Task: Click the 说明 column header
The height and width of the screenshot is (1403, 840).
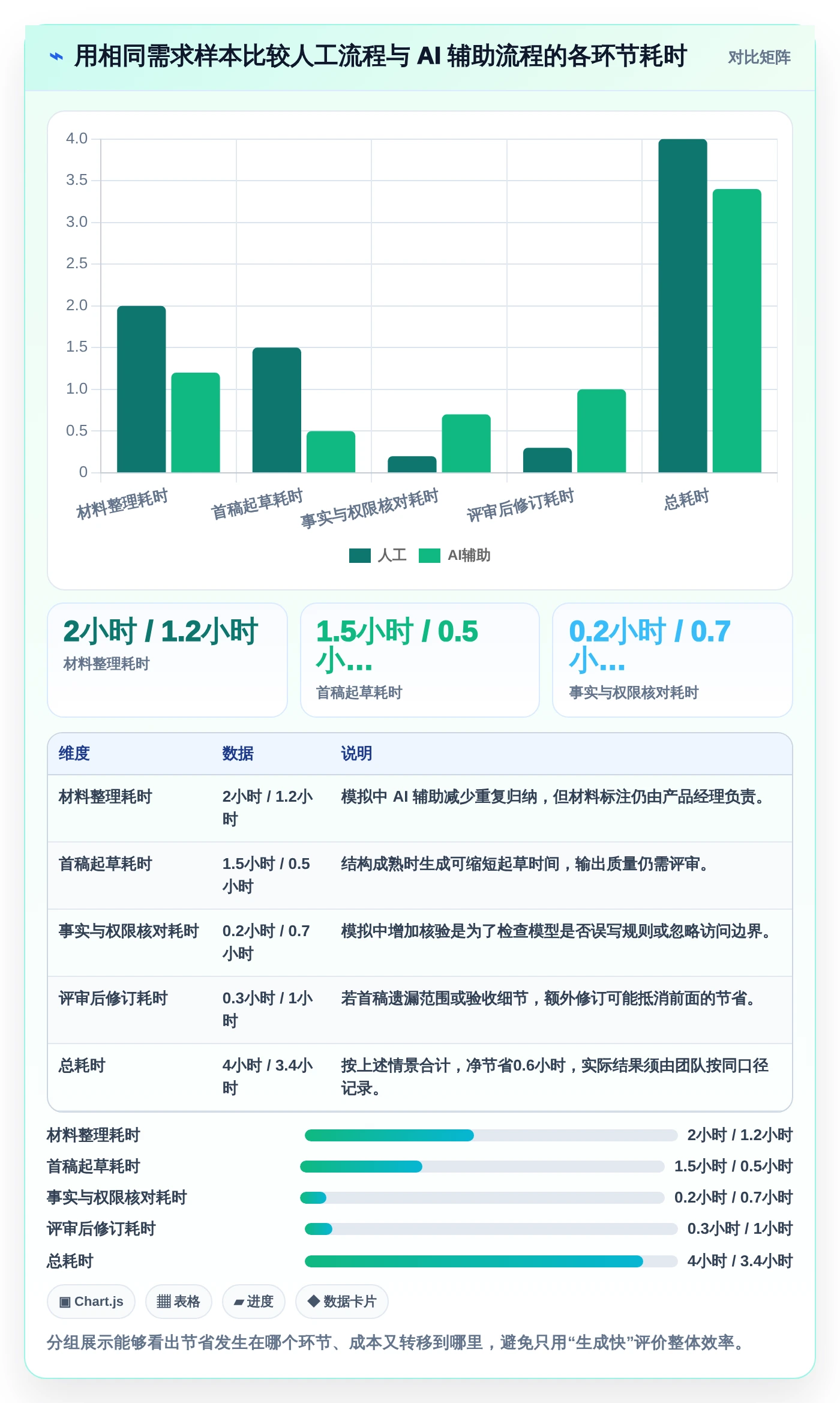Action: click(357, 753)
